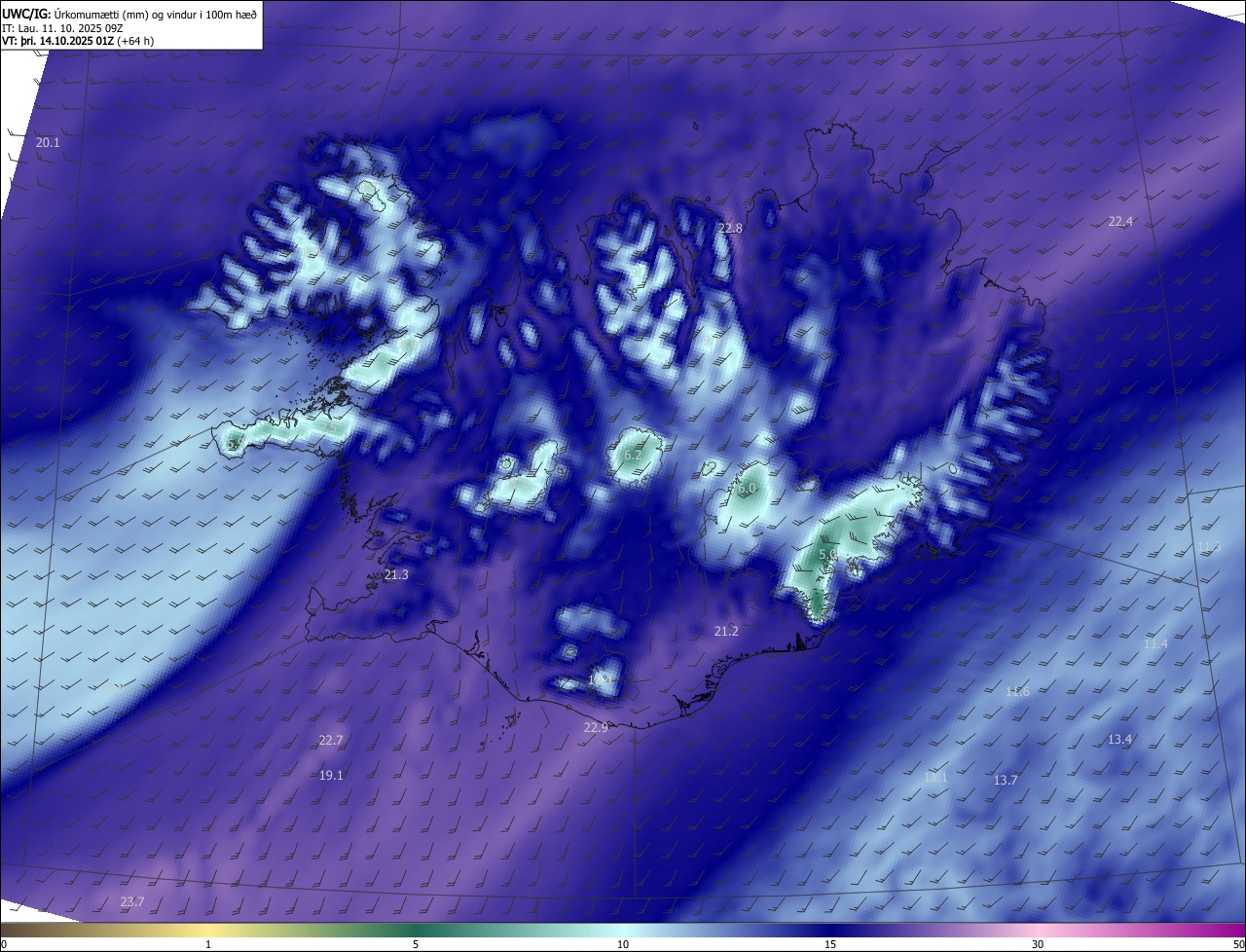Click the 22.9 value on the map

[596, 728]
